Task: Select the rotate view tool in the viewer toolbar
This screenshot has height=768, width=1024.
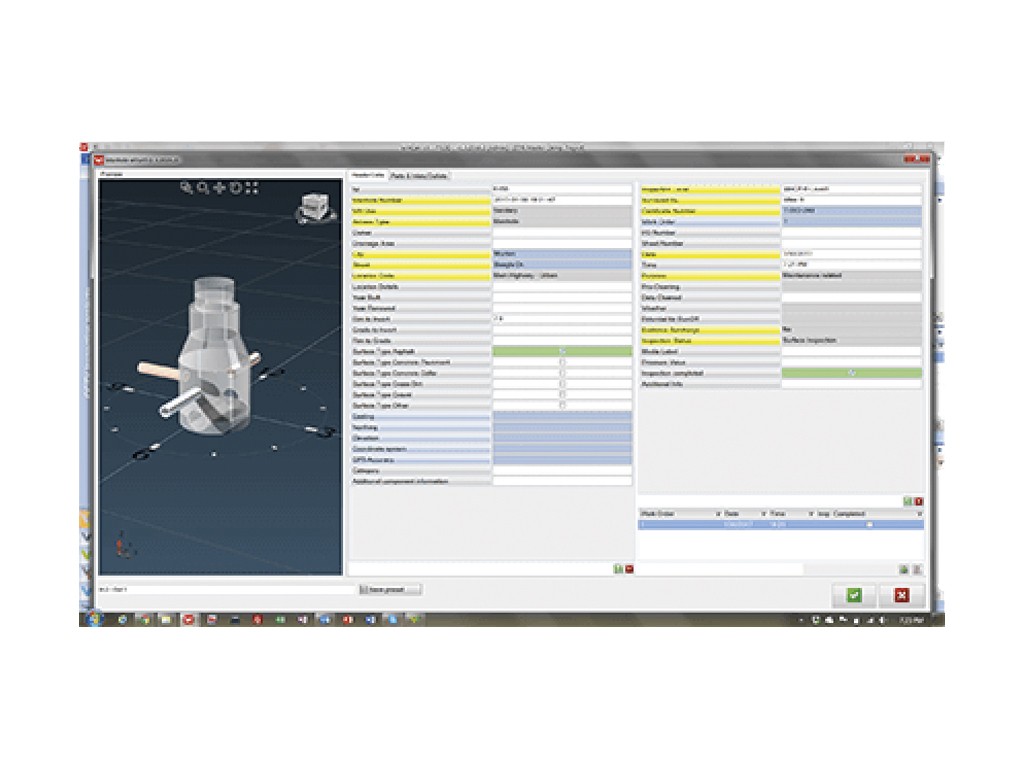Action: pos(236,188)
